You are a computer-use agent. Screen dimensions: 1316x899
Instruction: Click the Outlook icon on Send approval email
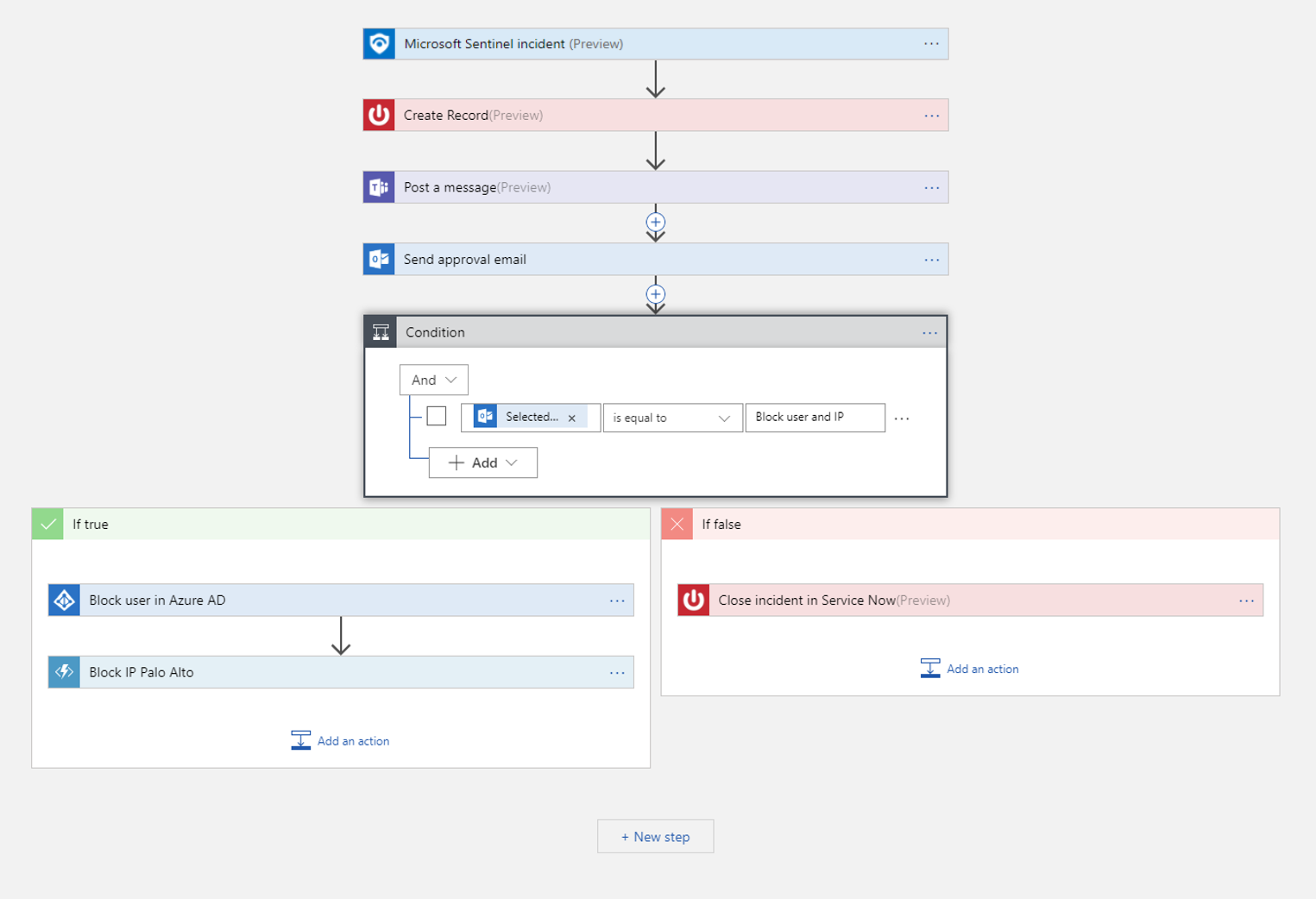tap(378, 259)
